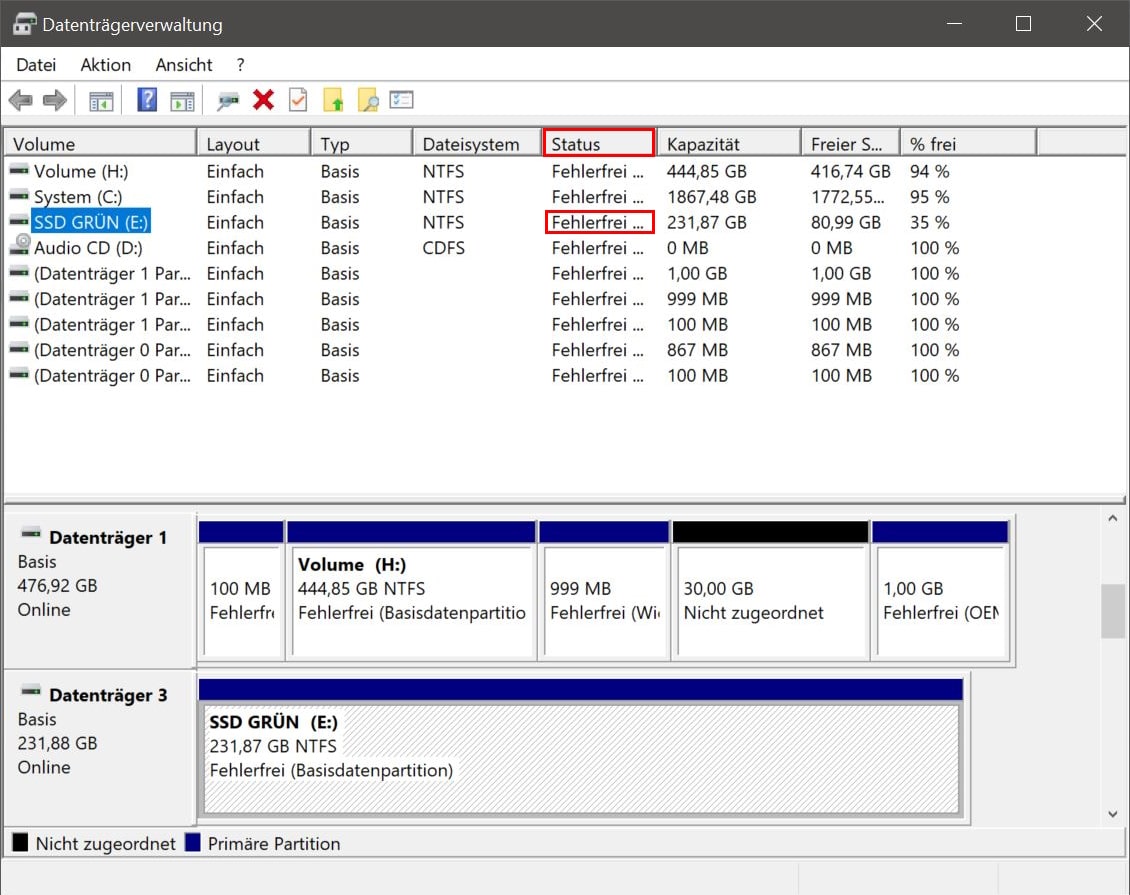Maximize the Datenträgerverwaltung window
This screenshot has width=1130, height=895.
(x=1023, y=24)
